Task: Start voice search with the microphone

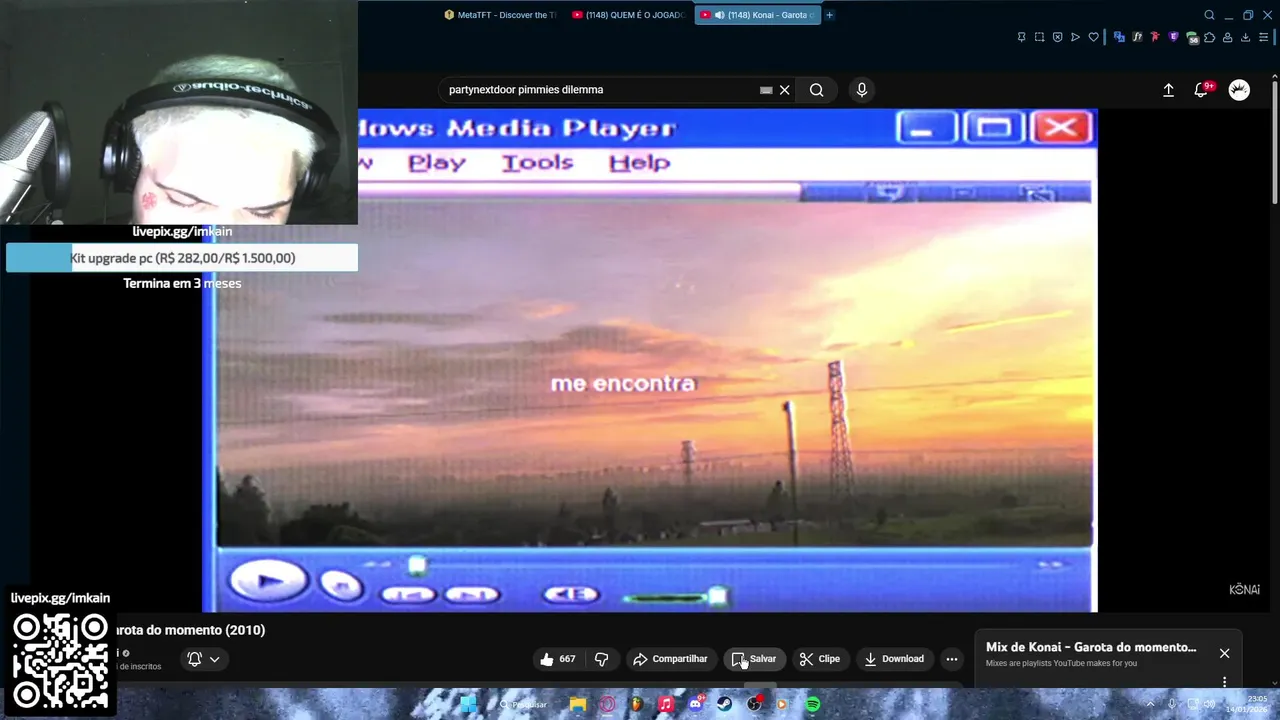Action: [x=862, y=90]
